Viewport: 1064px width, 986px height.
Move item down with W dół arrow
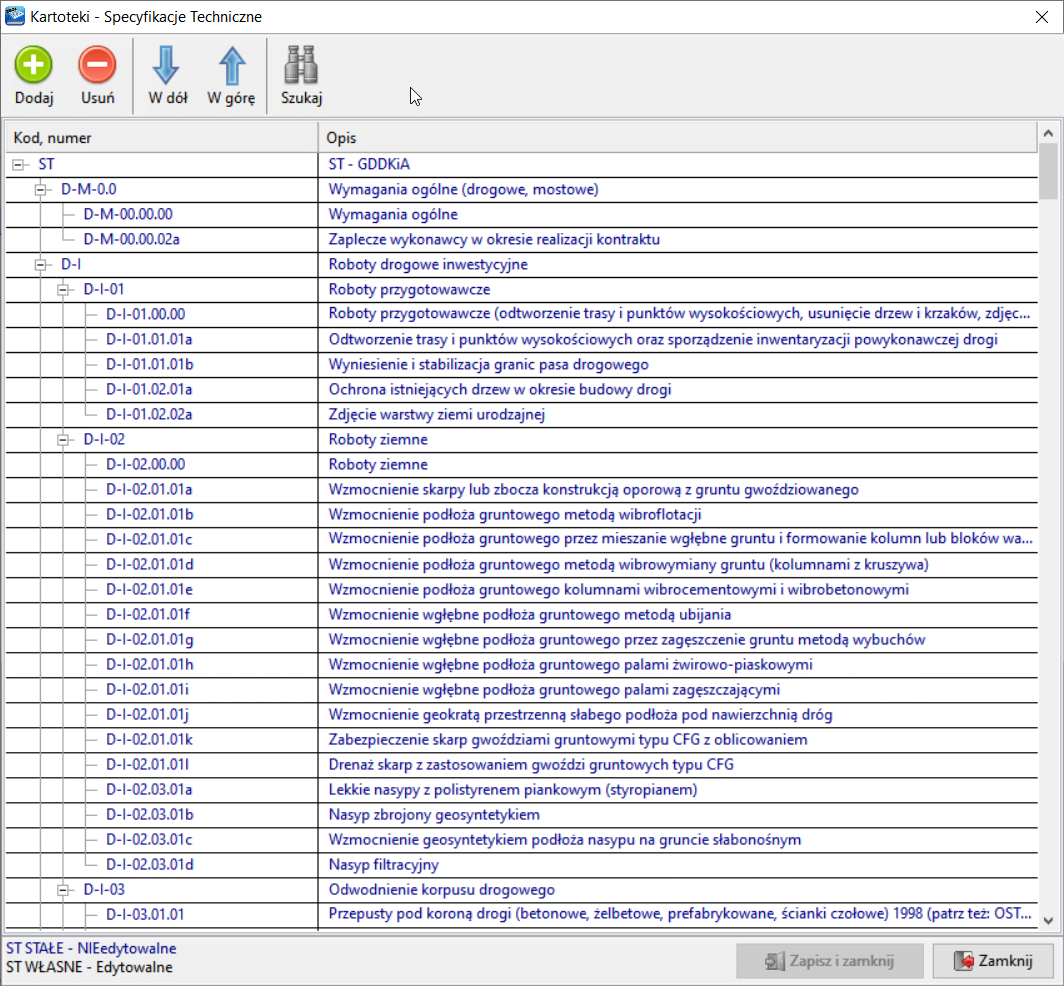[166, 65]
